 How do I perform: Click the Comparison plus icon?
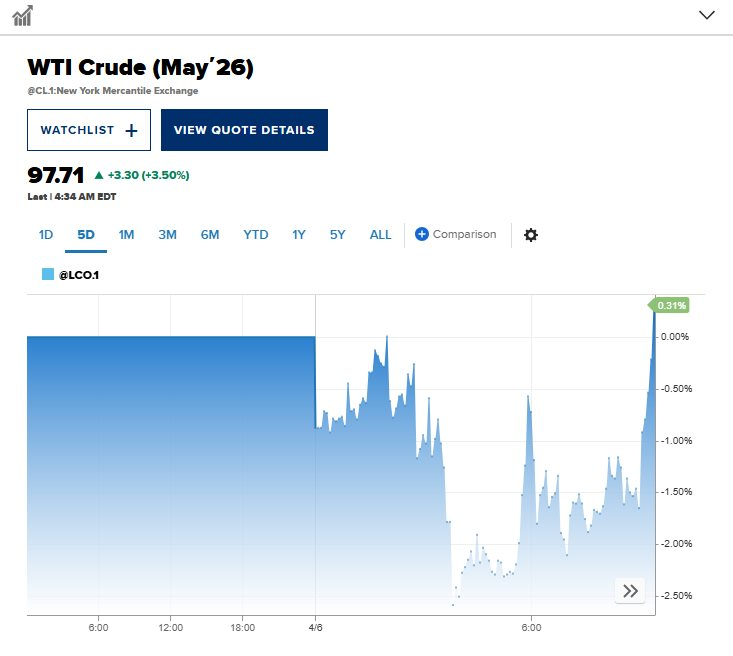coord(421,234)
